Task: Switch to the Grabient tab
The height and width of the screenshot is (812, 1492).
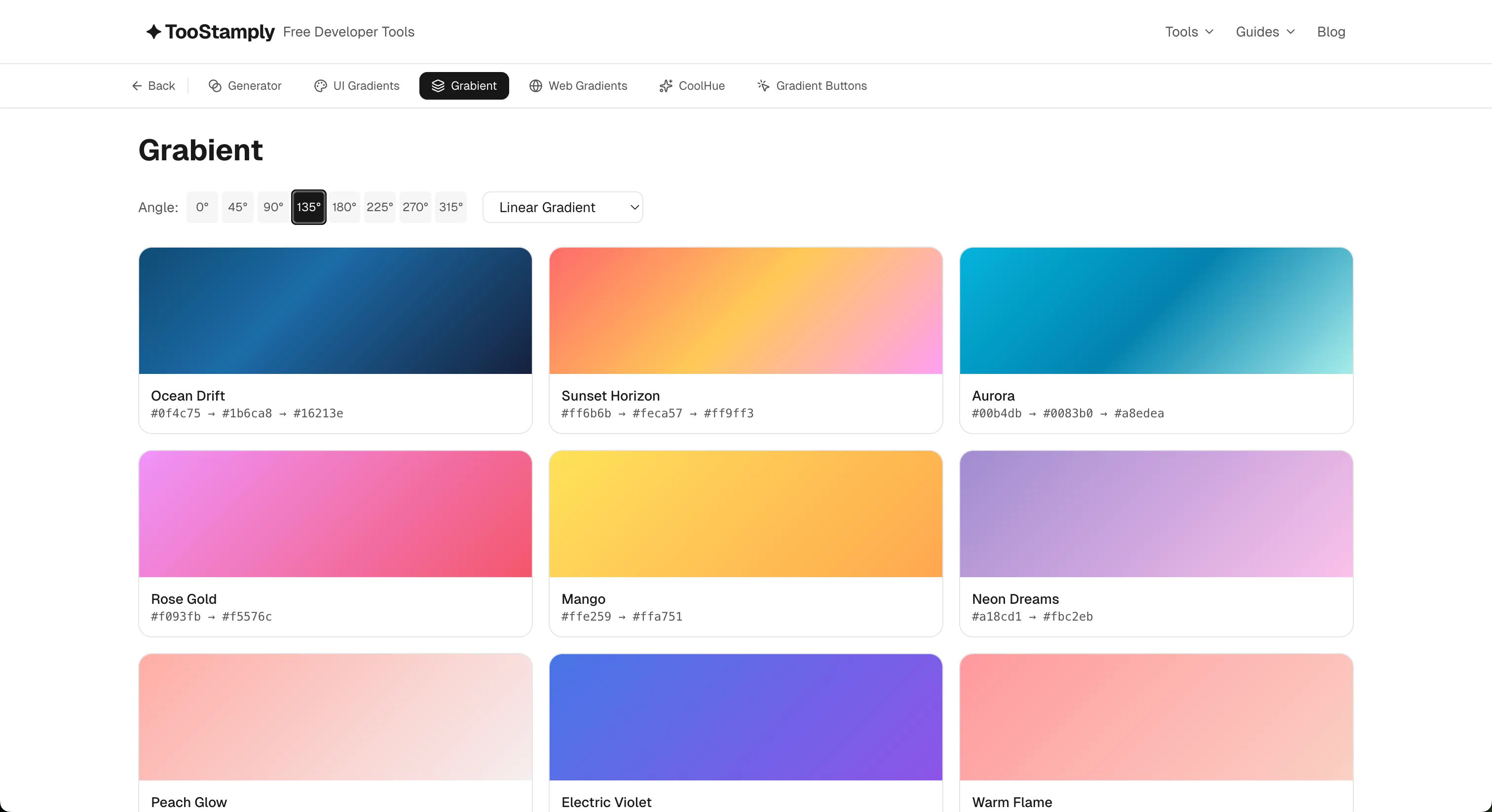Action: click(x=464, y=86)
